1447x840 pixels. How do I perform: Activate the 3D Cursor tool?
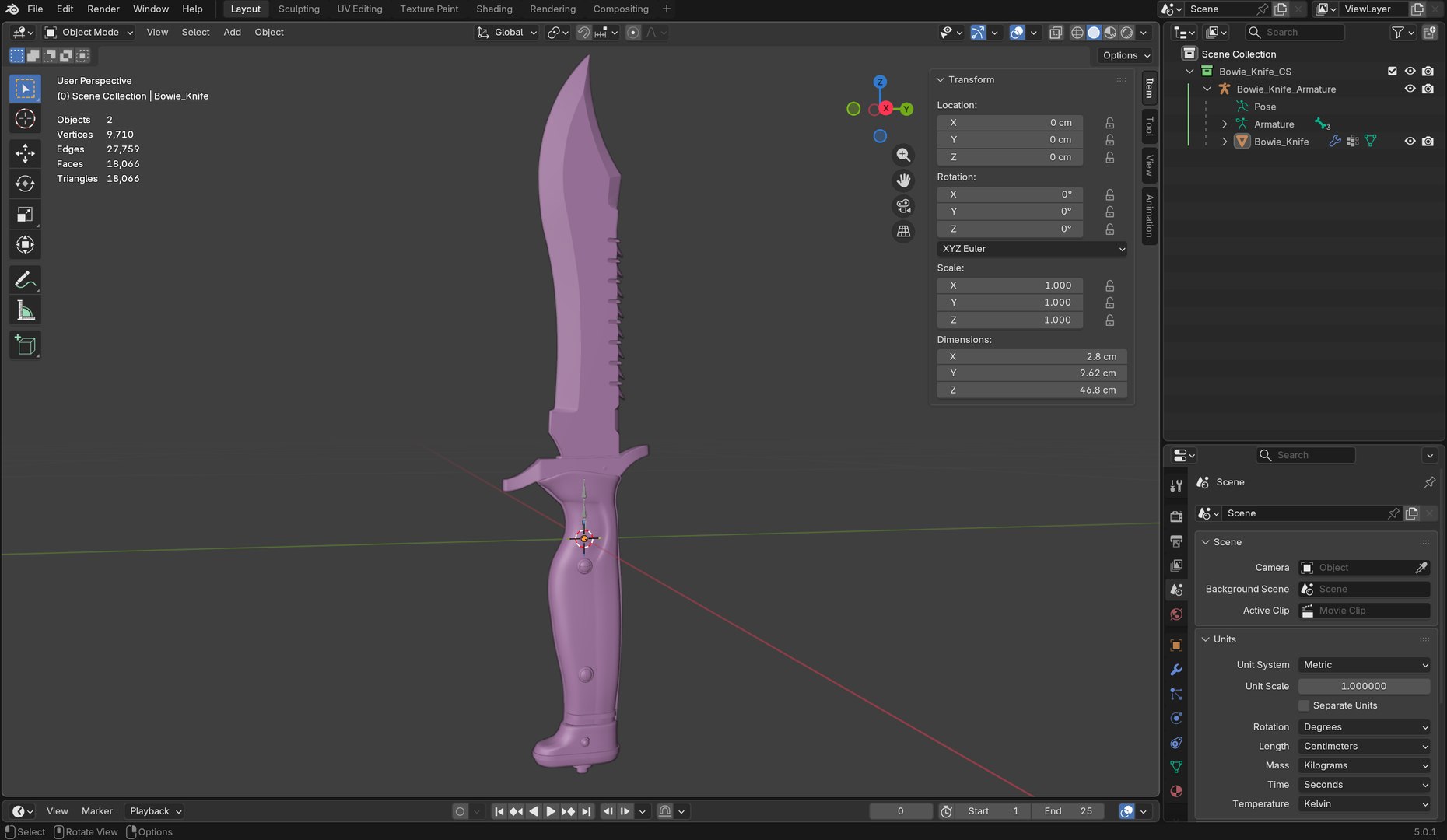[x=25, y=119]
